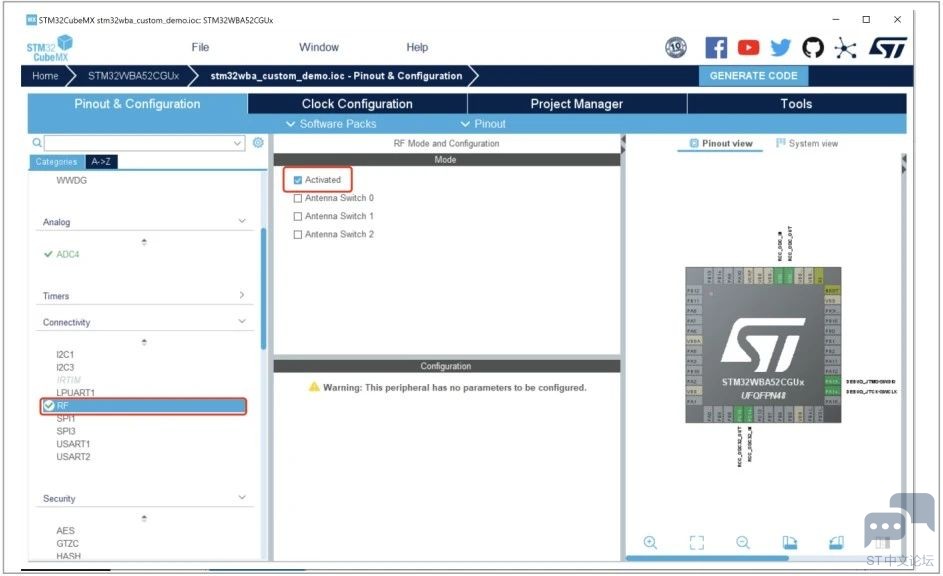Screen dimensions: 943x576
Task: Open the search field dropdown arrow
Action: coord(237,143)
